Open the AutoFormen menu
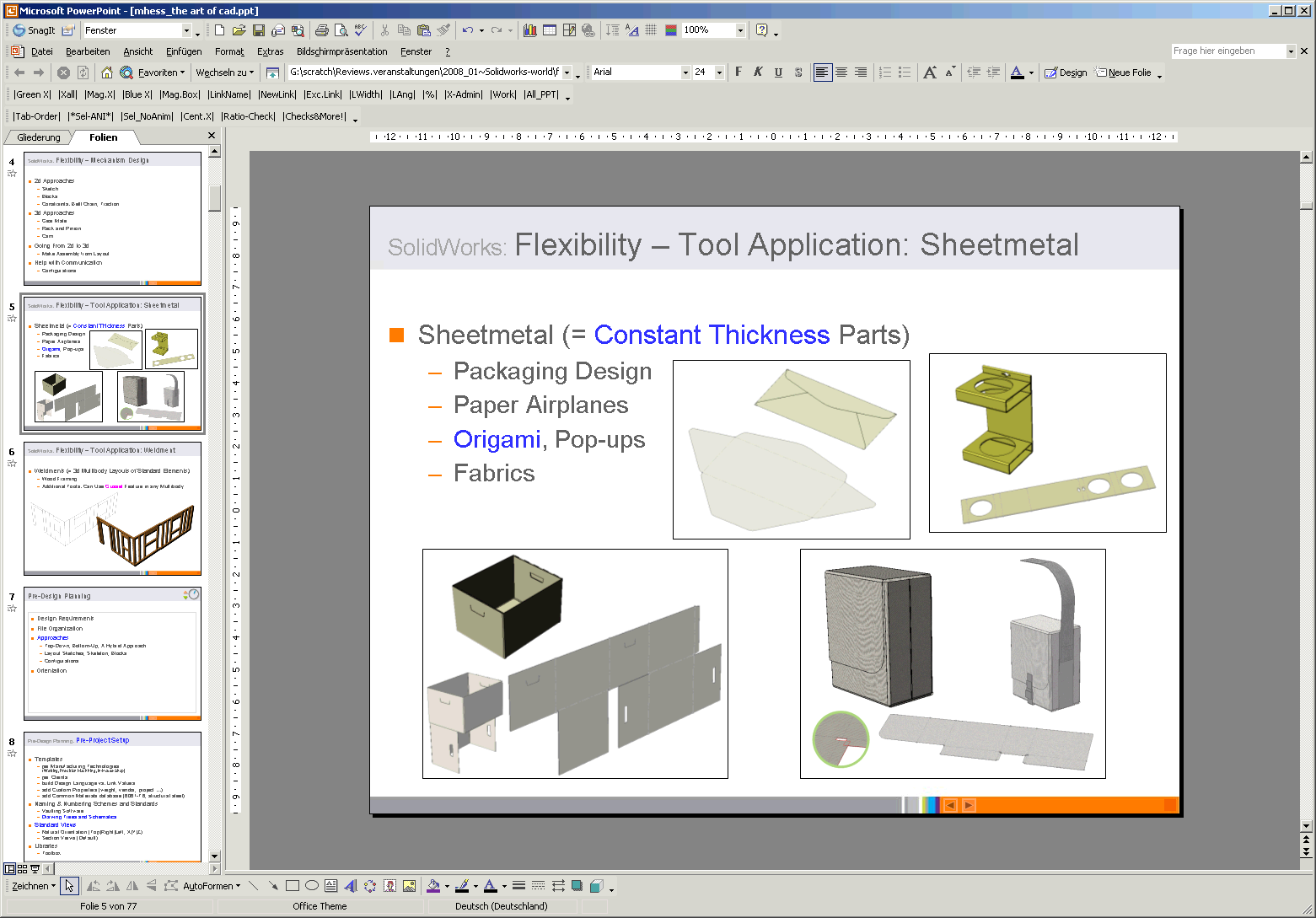1316x918 pixels. [x=212, y=886]
